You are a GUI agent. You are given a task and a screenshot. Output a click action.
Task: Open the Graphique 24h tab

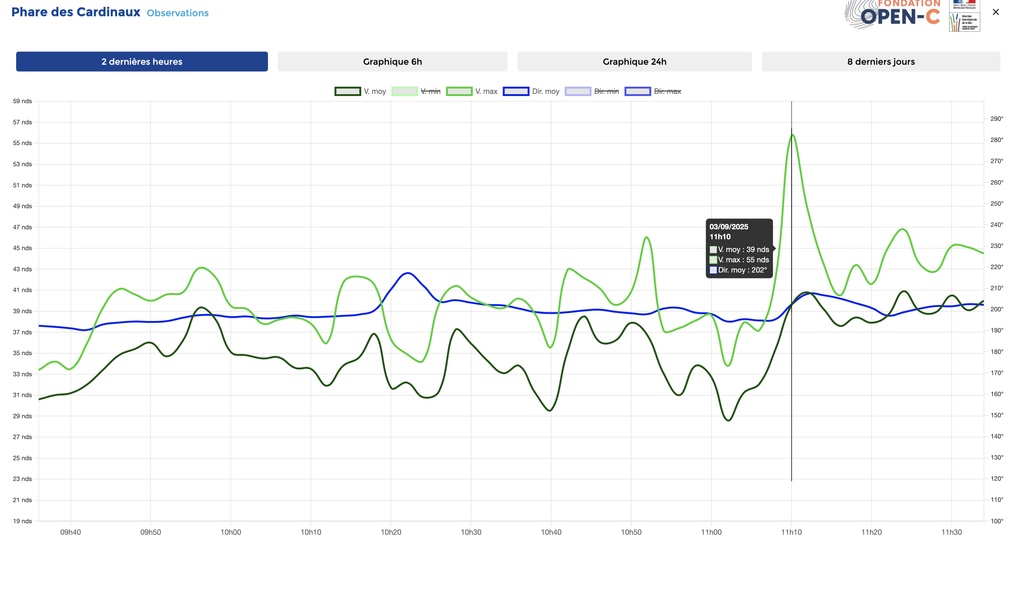[634, 61]
